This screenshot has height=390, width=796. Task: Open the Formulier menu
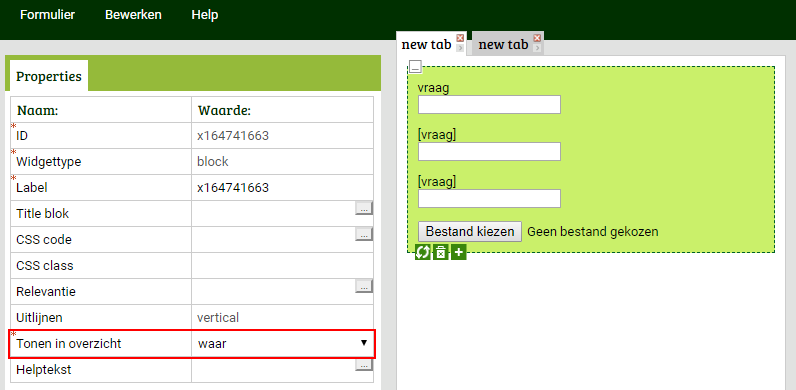47,15
